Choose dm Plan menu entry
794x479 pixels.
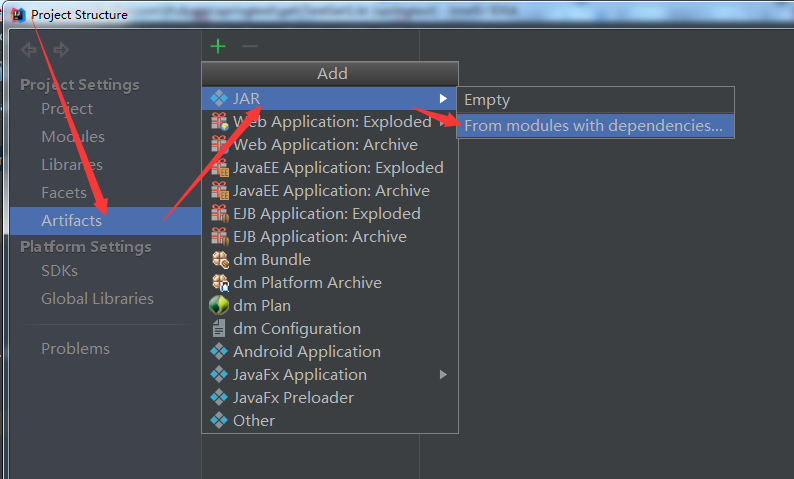tap(330, 305)
